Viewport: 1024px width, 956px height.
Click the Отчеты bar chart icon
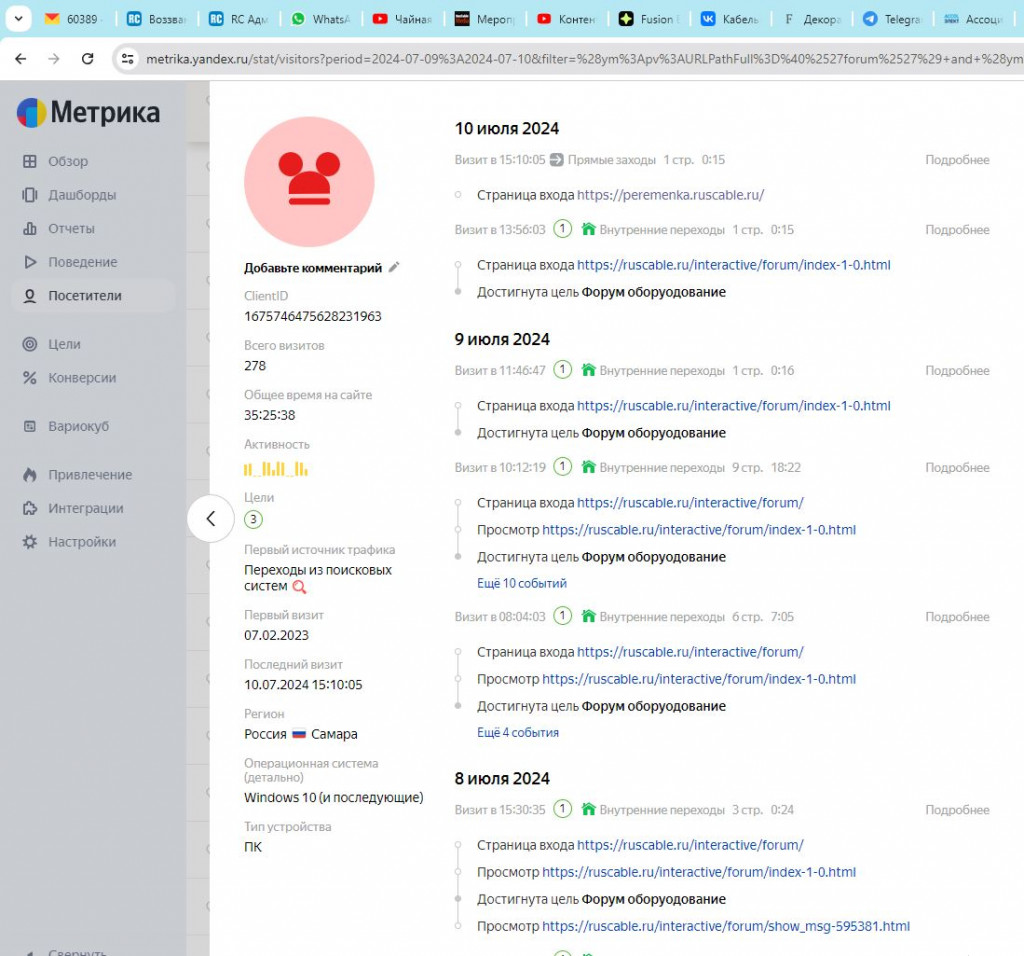coord(30,229)
